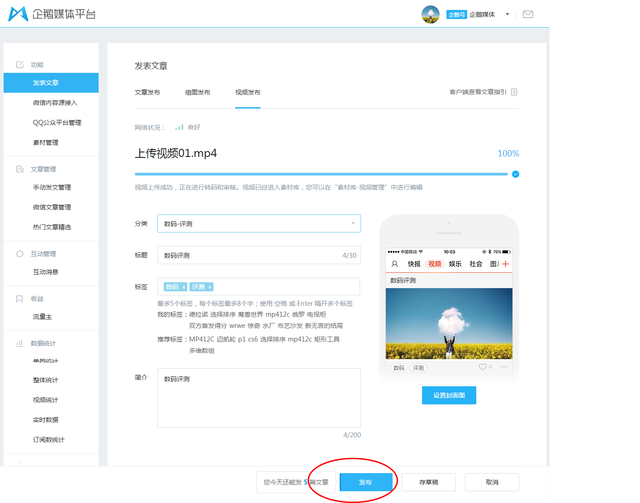This screenshot has height=503, width=640.
Task: Click the 发布 publish button
Action: click(365, 482)
